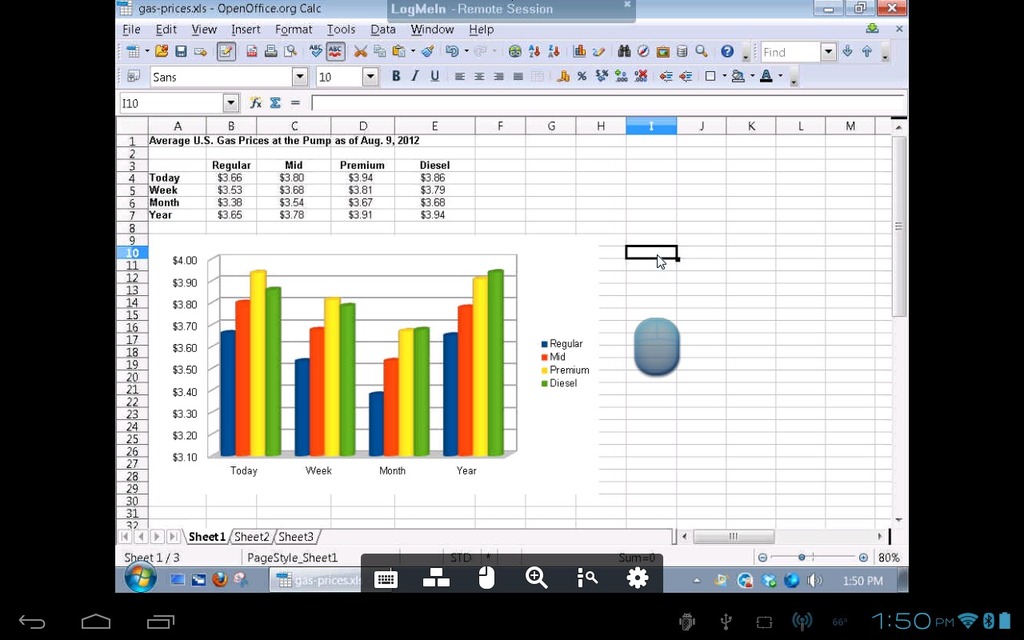Align cell contents left
This screenshot has width=1024, height=640.
pos(460,76)
